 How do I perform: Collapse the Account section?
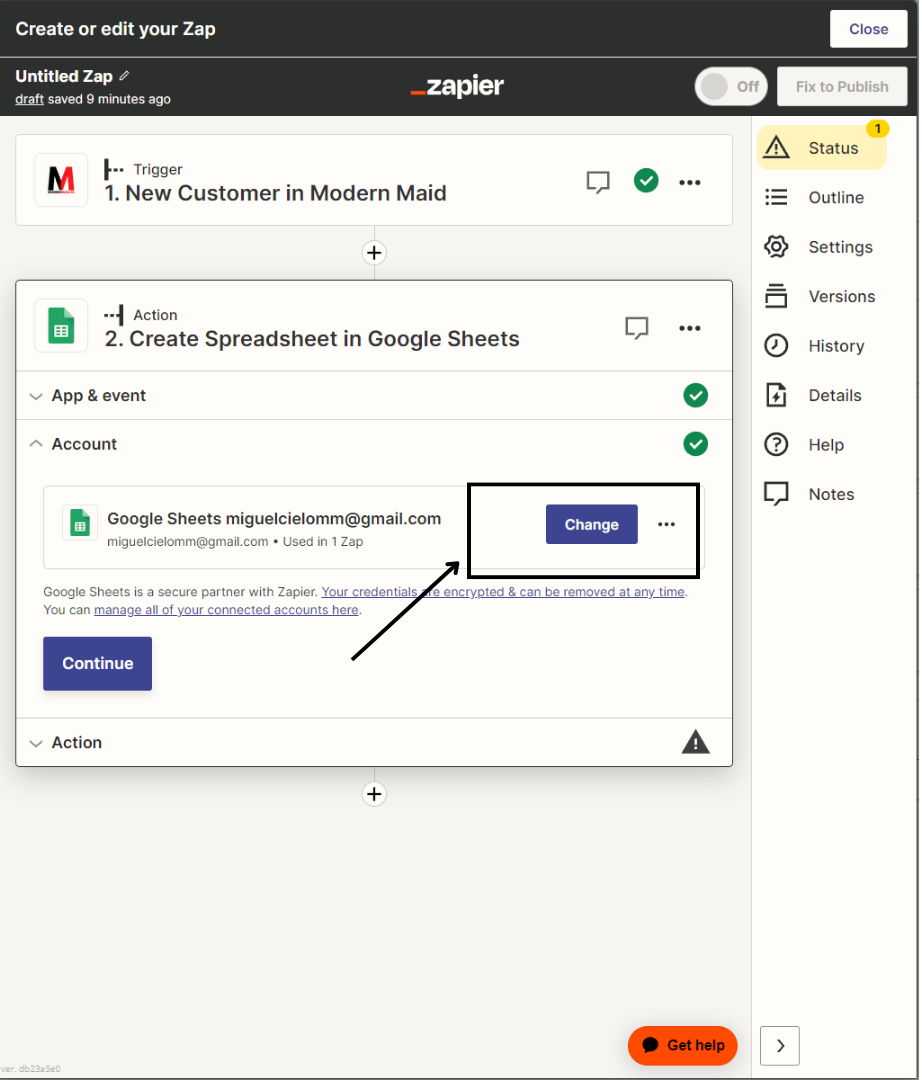click(84, 444)
